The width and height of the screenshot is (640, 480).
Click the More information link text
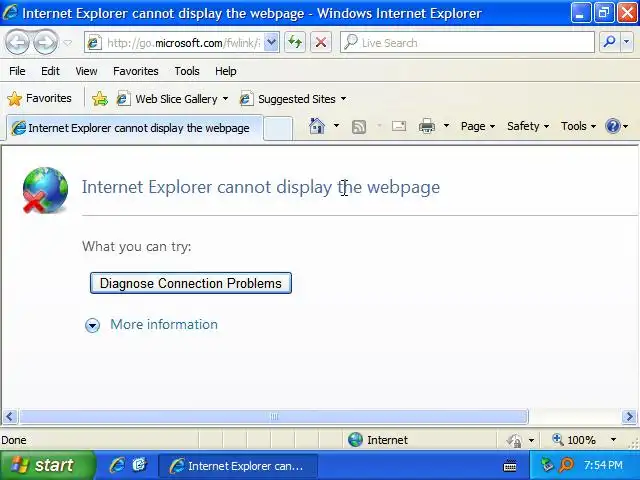(164, 324)
